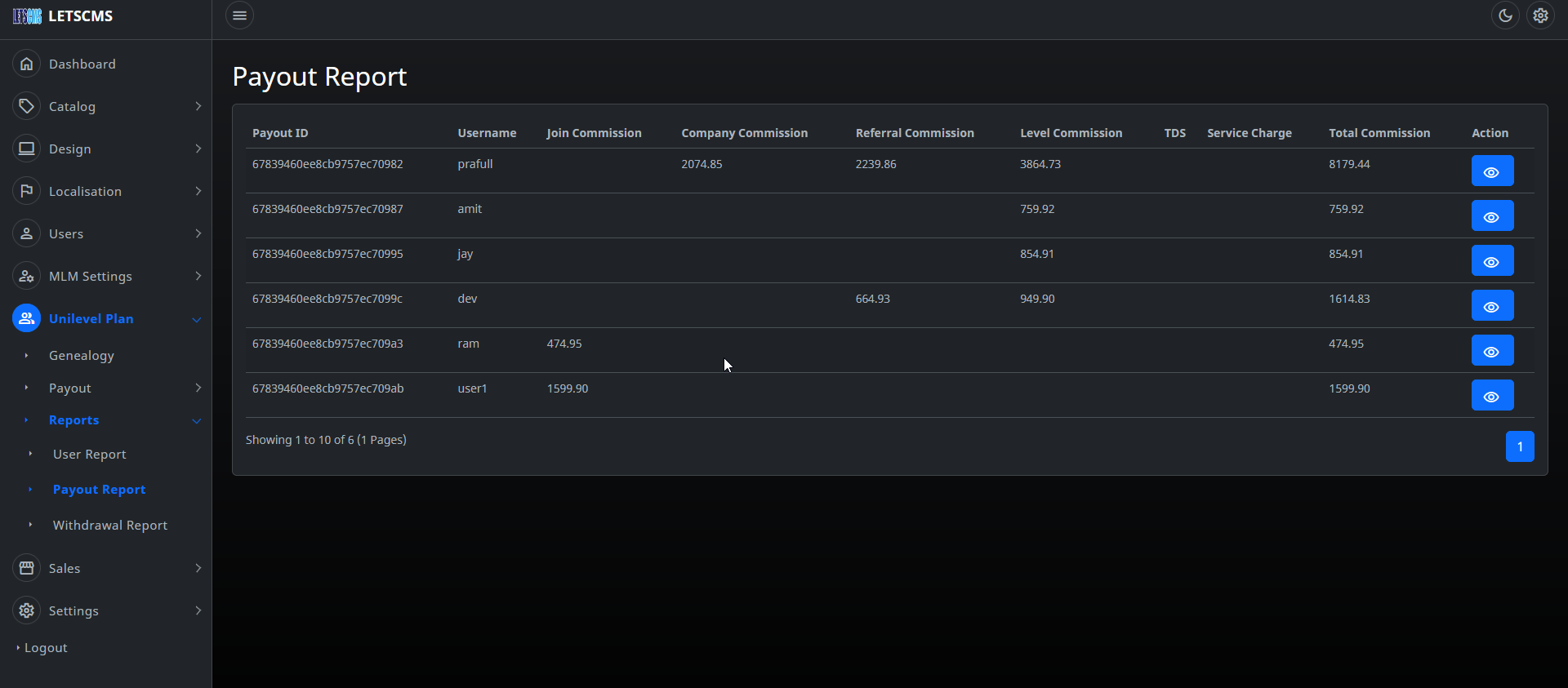View payout details for prafull
Screen dimensions: 1568x688
pos(1491,171)
